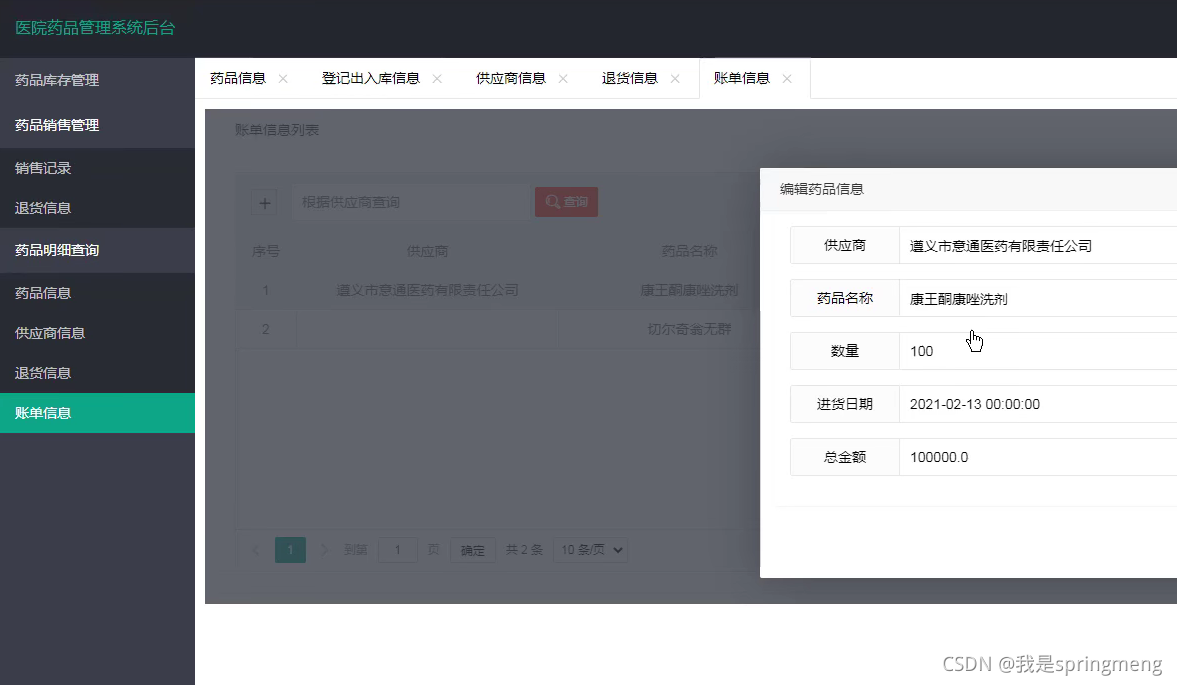This screenshot has height=685, width=1177.
Task: Open the 10 条/页 page size dropdown
Action: point(591,550)
